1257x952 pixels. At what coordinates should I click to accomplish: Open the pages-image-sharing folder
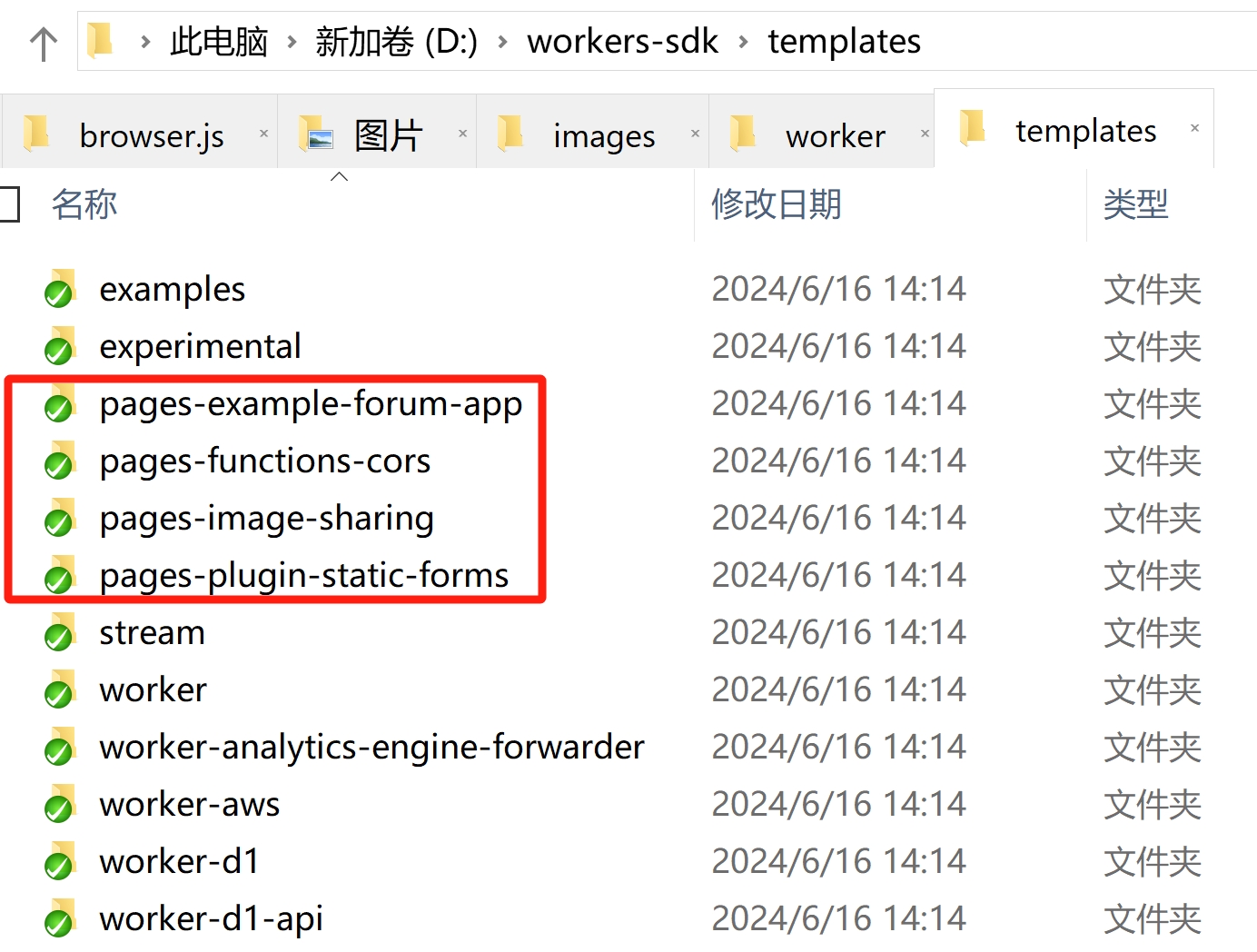pos(266,518)
